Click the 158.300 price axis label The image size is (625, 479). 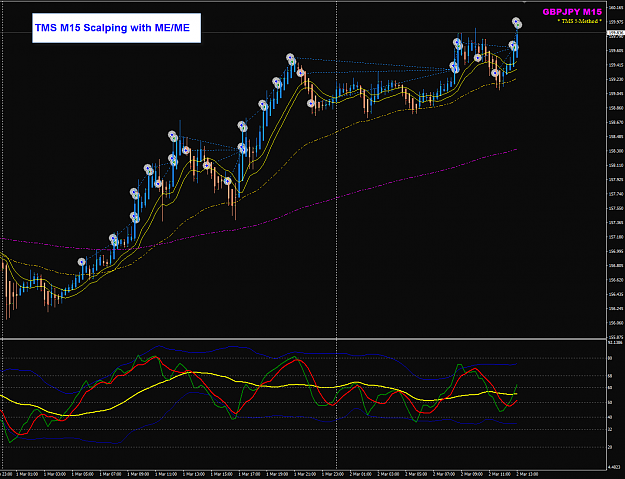point(615,151)
